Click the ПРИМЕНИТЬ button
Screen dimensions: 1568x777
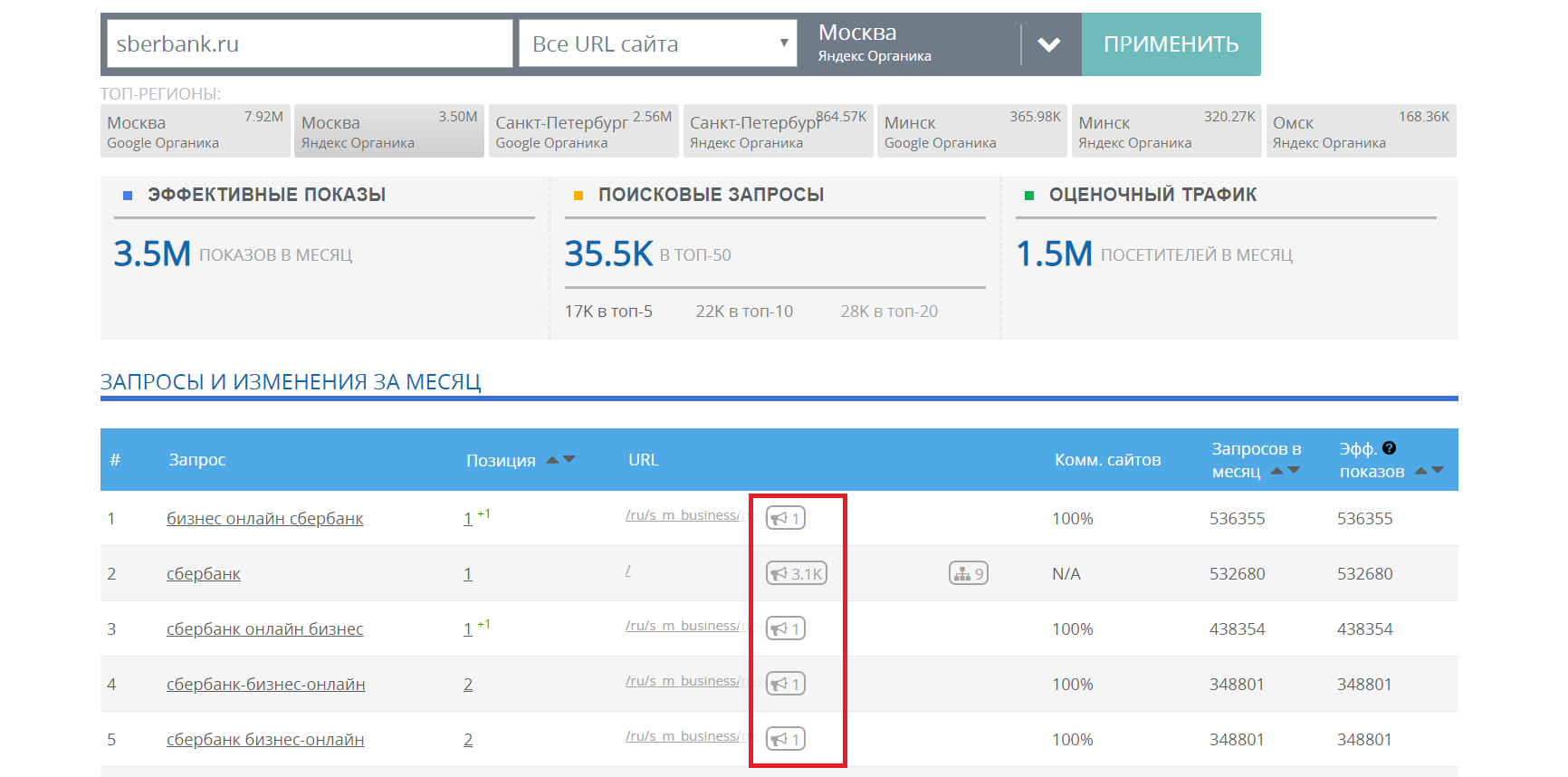1171,44
